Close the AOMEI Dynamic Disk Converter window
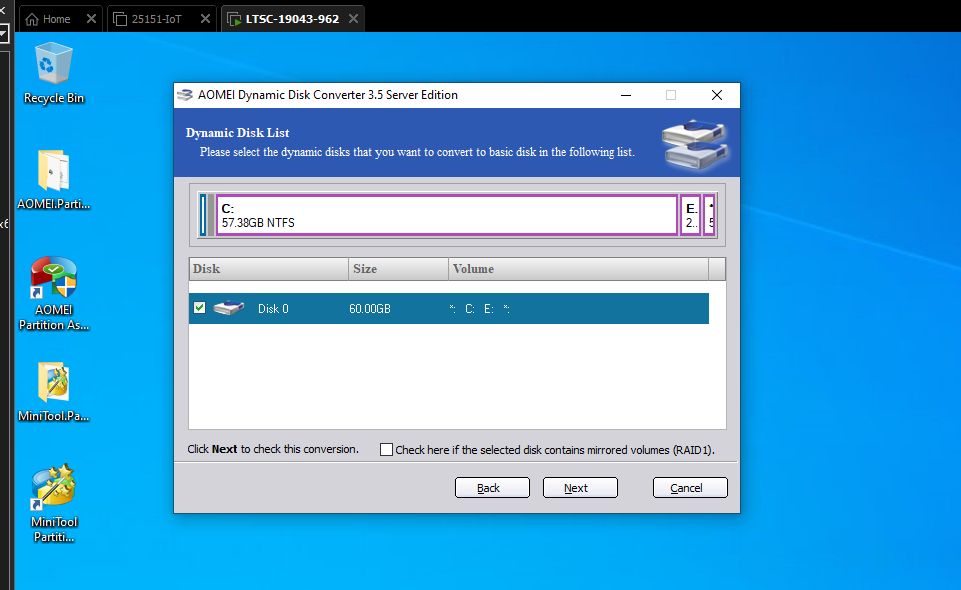The image size is (961, 590). (x=716, y=95)
